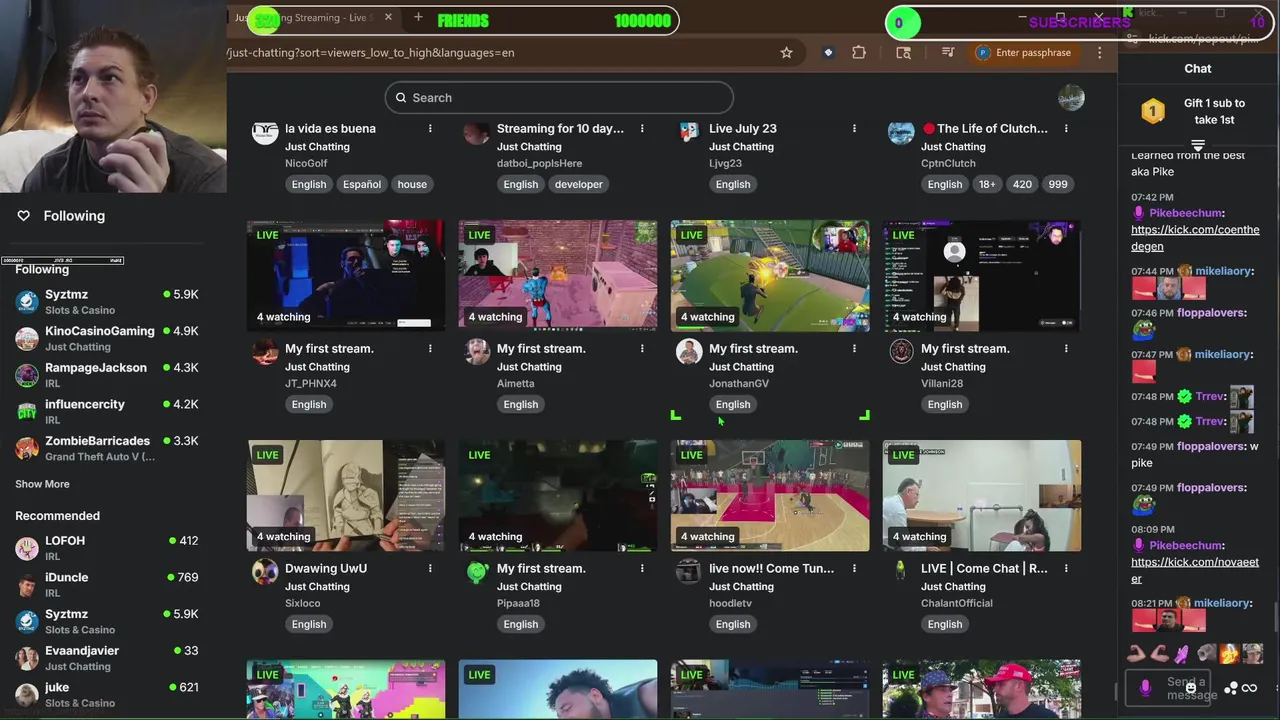Click ZombieBarricades avatar in sidebar

coord(27,448)
